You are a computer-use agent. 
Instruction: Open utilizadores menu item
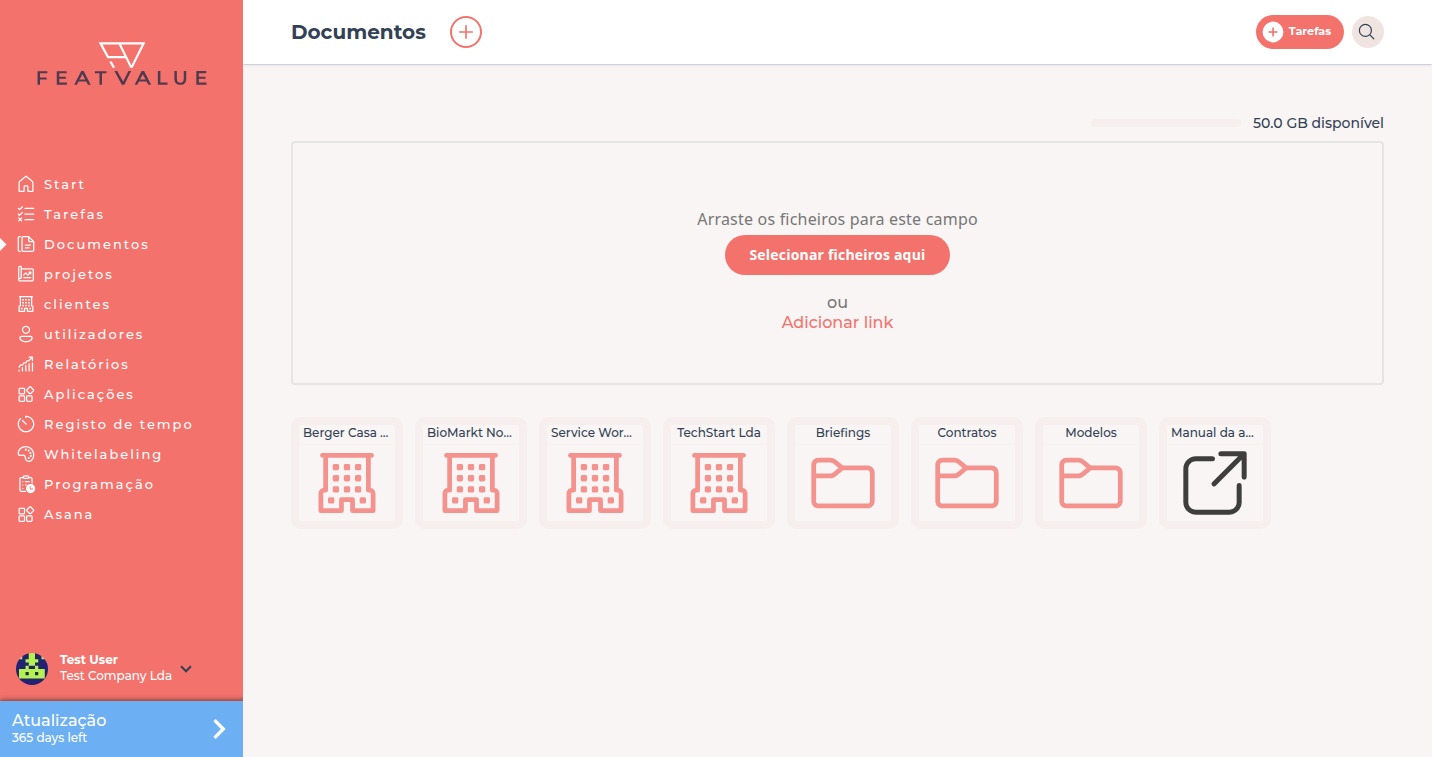coord(93,334)
